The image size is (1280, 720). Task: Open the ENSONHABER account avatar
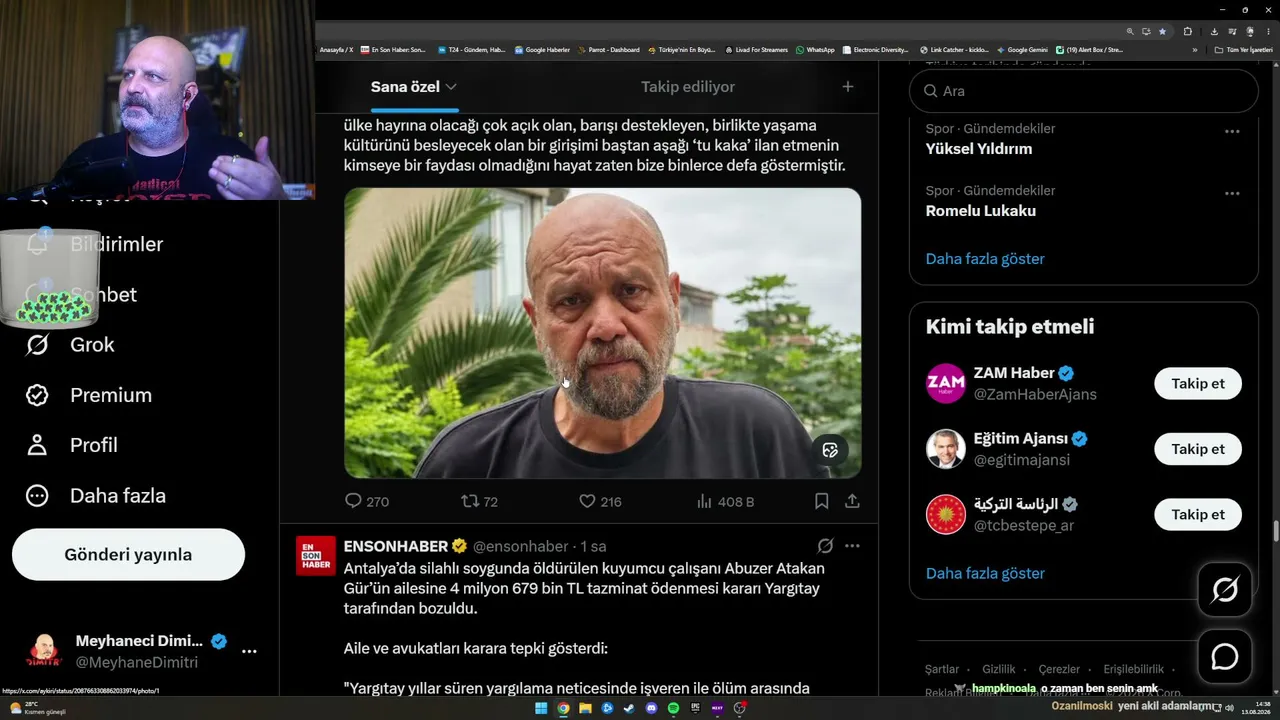pyautogui.click(x=316, y=556)
